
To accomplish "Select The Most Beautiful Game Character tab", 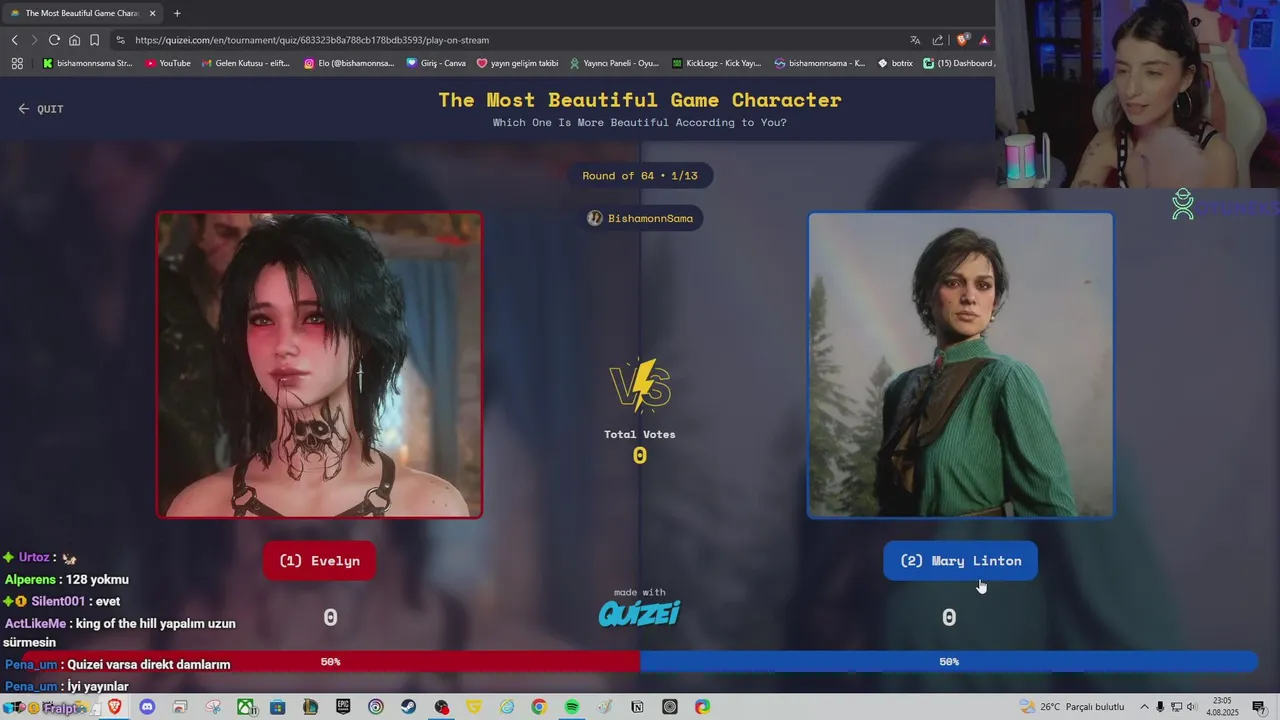I will pyautogui.click(x=80, y=13).
